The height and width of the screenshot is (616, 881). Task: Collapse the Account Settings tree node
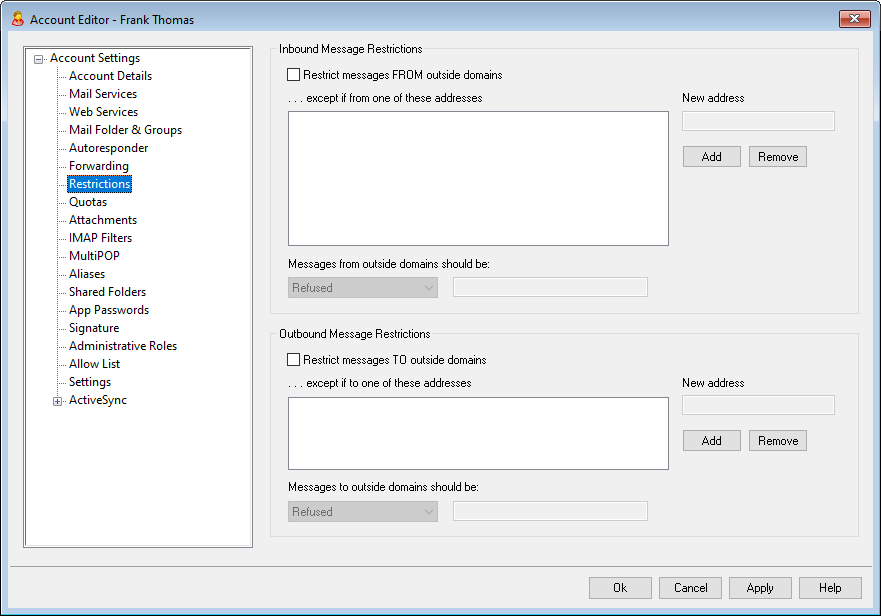coord(39,59)
